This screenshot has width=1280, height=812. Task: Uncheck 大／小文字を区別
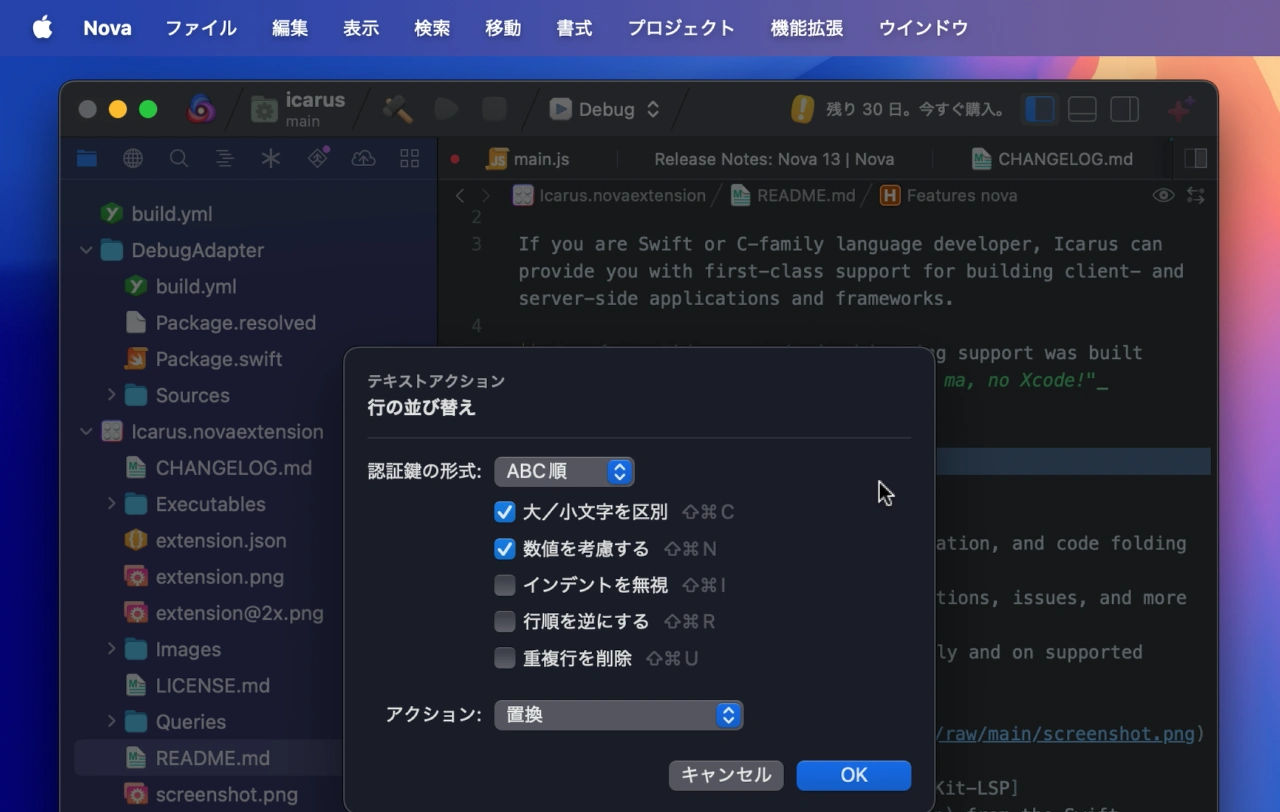504,511
